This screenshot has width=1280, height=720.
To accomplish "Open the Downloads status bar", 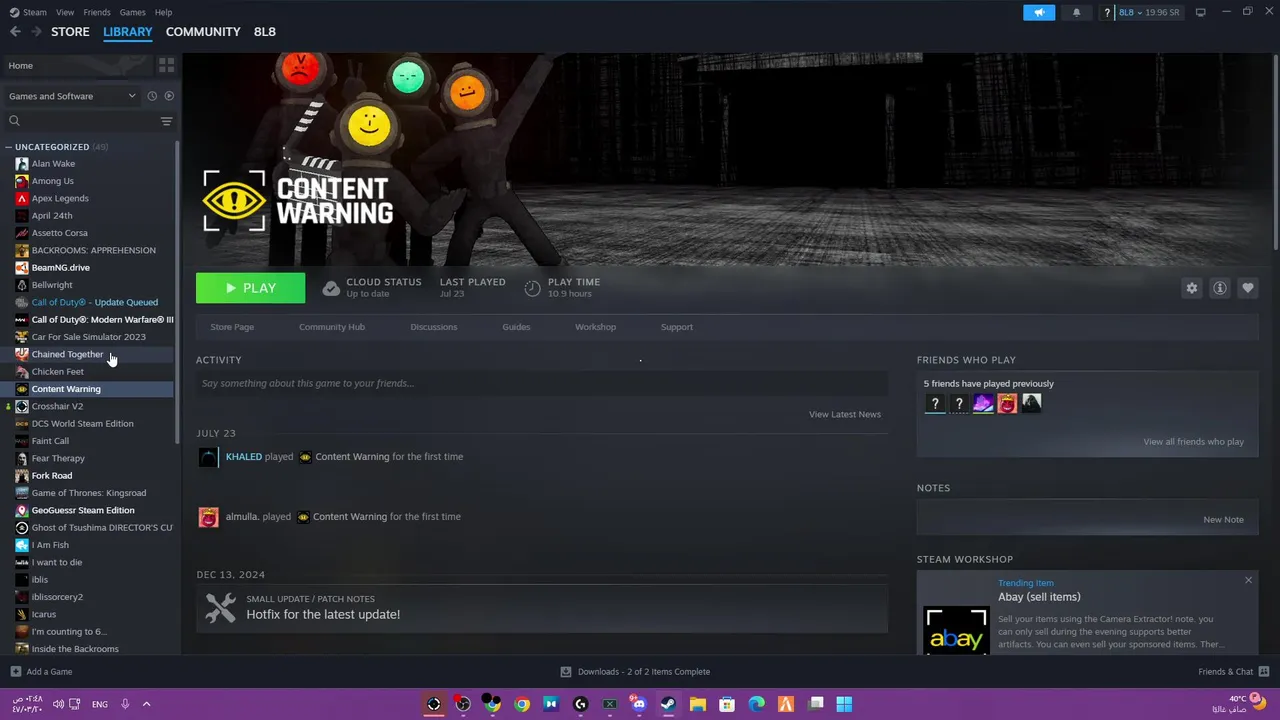I will click(635, 672).
